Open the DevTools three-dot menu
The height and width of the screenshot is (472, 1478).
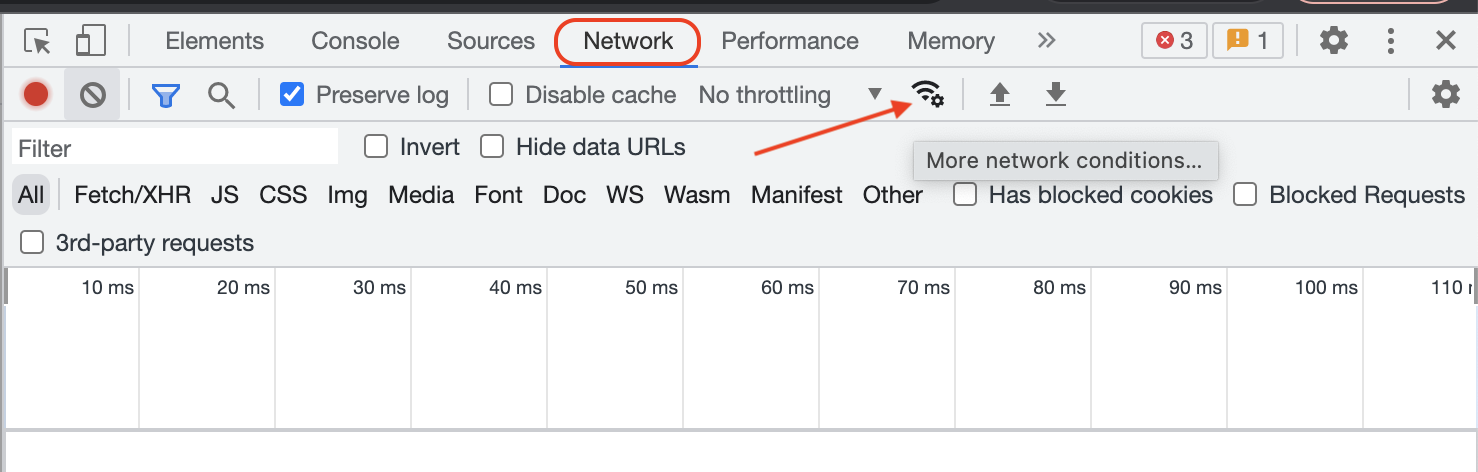click(x=1391, y=41)
